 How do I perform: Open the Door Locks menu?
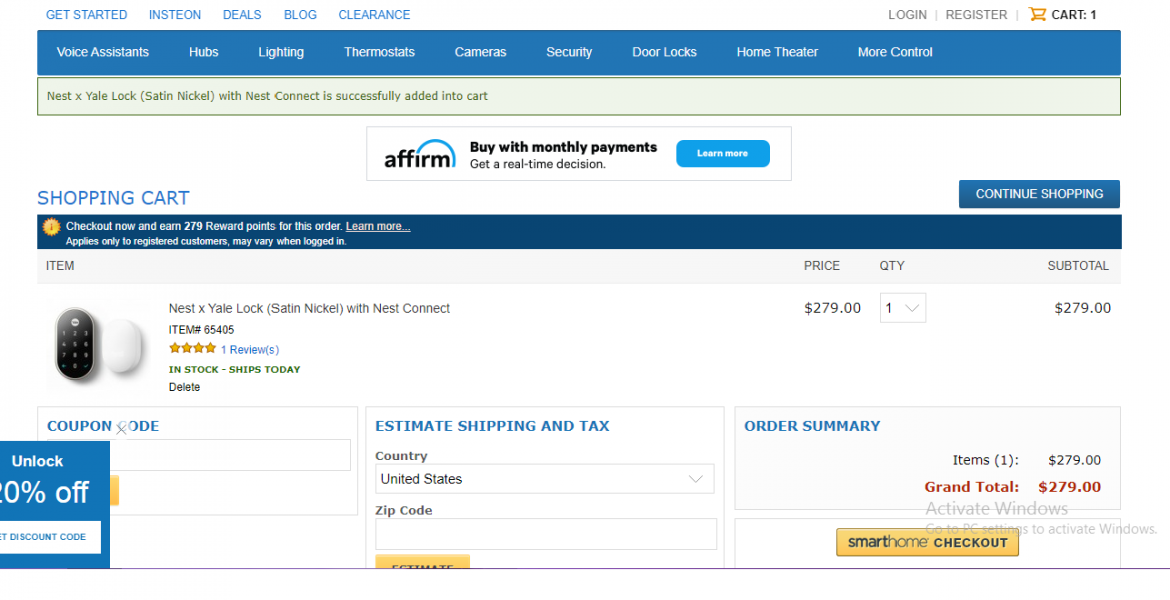coord(664,52)
